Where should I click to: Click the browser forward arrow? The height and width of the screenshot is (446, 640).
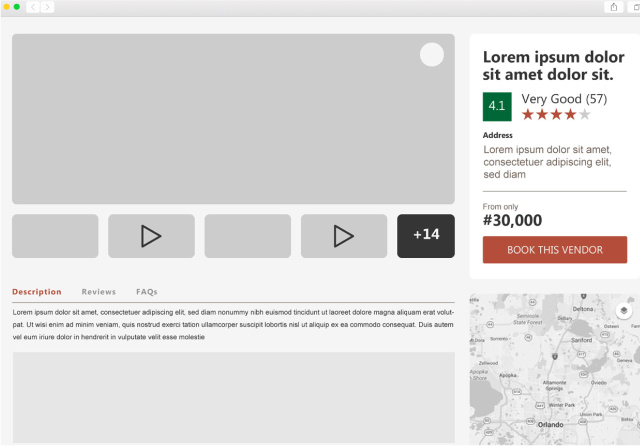pos(47,7)
